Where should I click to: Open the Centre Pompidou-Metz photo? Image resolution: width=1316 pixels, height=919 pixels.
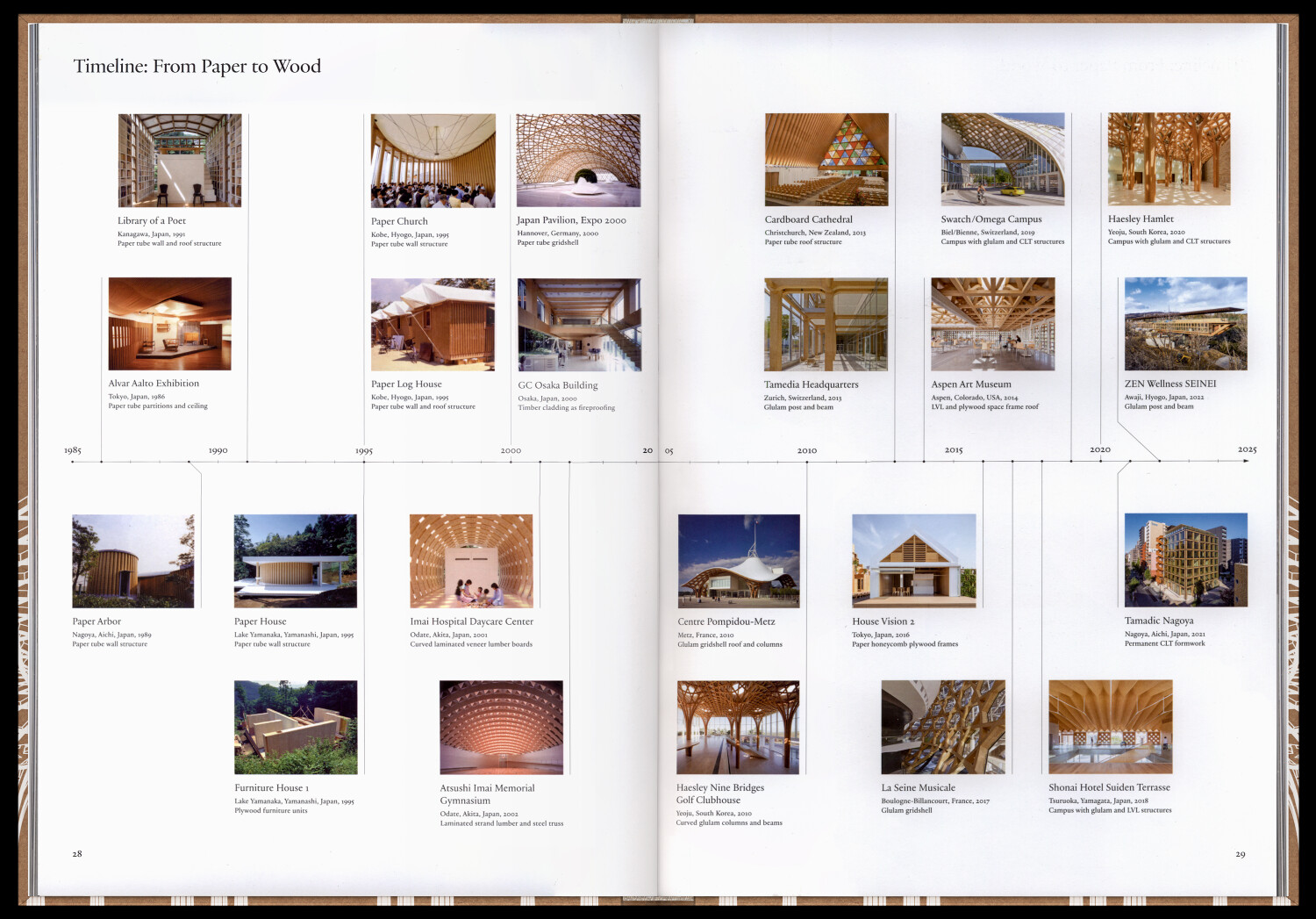pyautogui.click(x=738, y=561)
